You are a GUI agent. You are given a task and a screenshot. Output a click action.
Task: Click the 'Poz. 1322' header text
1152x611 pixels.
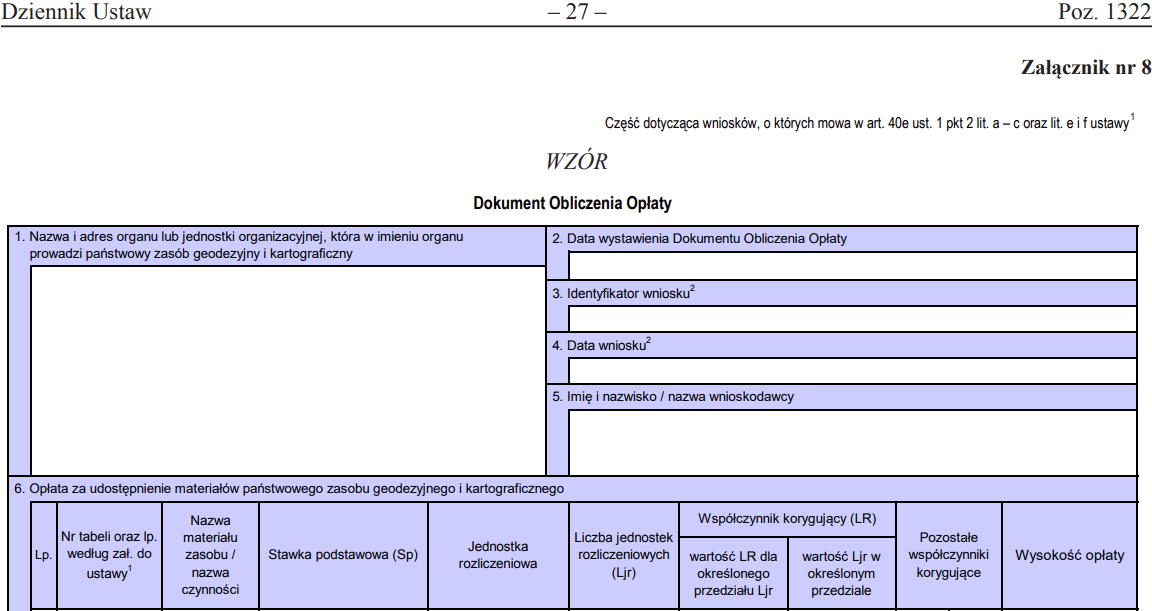pos(1104,13)
